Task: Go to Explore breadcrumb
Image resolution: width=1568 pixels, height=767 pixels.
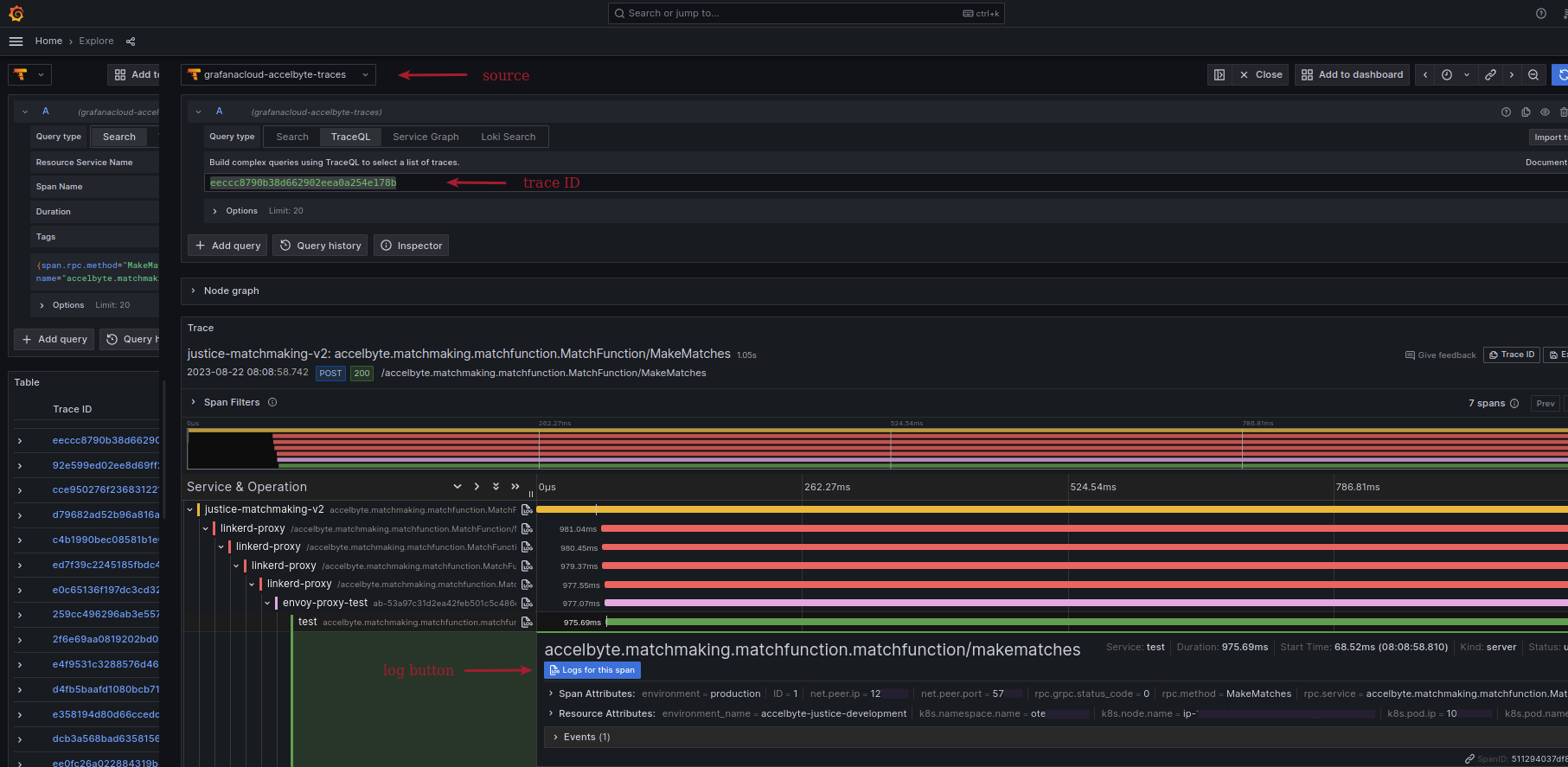Action: pyautogui.click(x=96, y=41)
